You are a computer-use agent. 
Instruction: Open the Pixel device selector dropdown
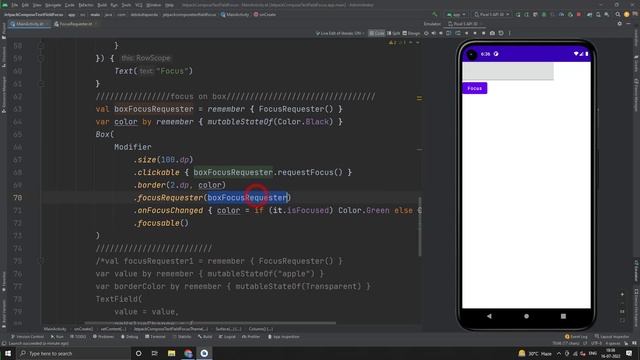(491, 14)
